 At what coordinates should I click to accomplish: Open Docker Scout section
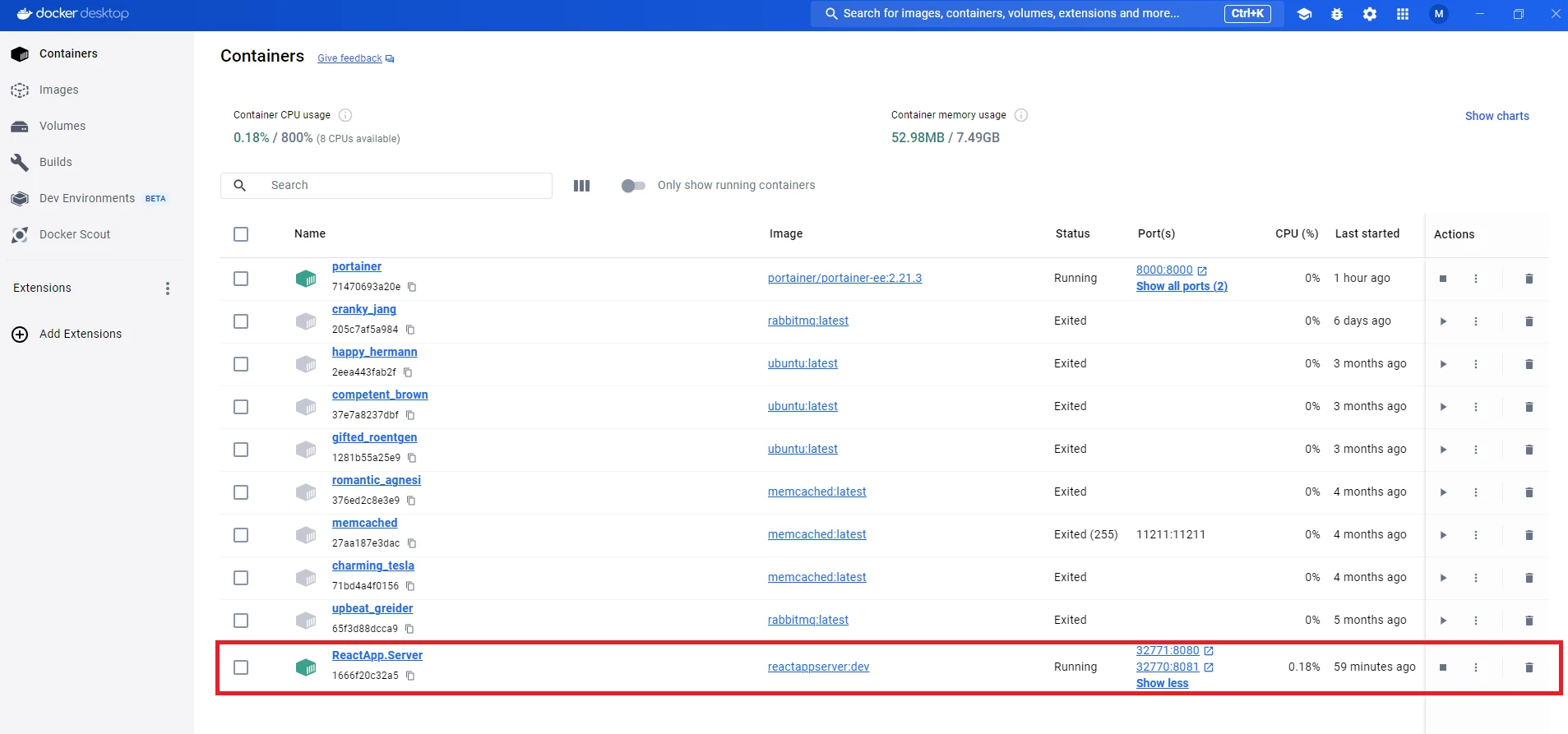click(74, 234)
